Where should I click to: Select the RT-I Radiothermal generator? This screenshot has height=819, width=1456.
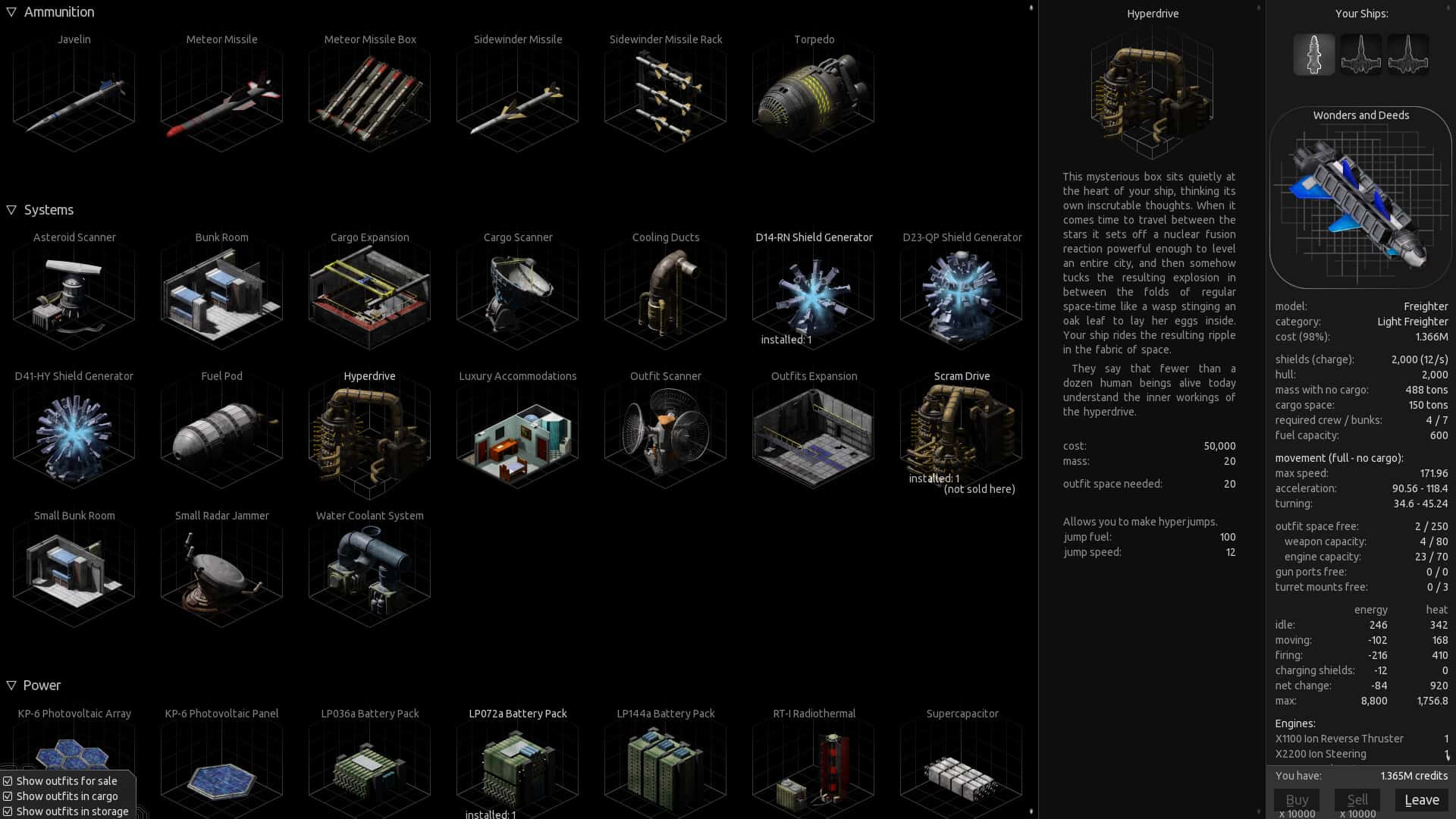[x=813, y=766]
